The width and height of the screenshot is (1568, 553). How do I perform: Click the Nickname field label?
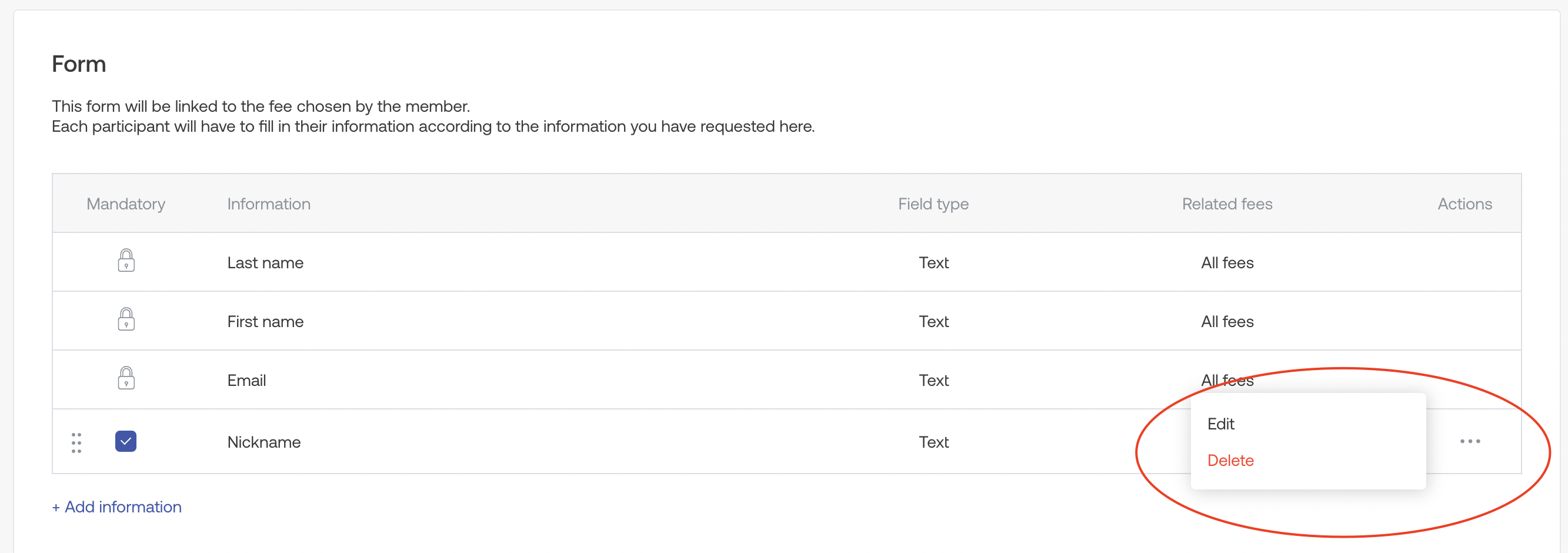[263, 442]
